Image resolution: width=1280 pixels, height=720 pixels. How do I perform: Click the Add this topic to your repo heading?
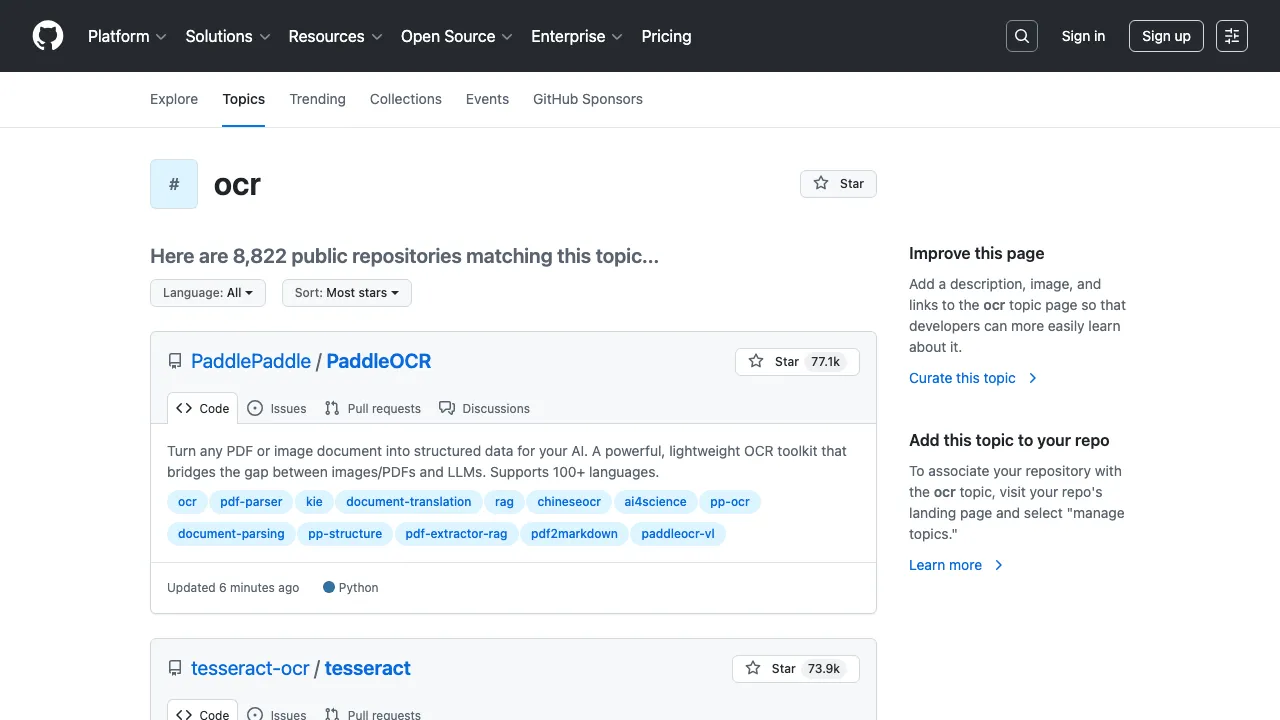point(1009,440)
